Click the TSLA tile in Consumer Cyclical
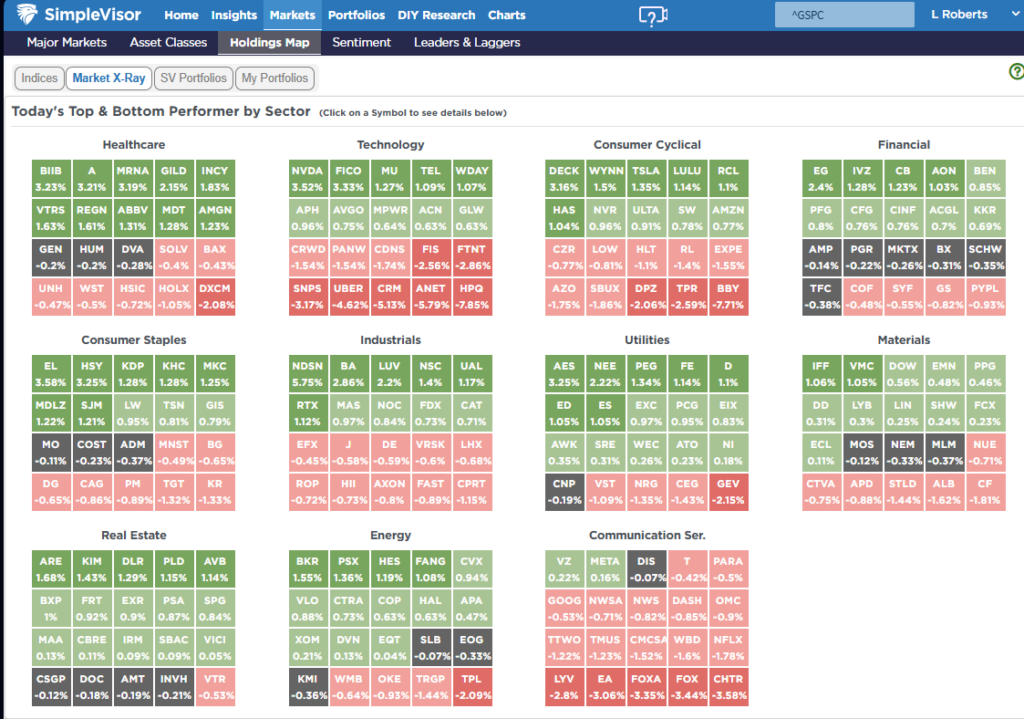 click(646, 178)
